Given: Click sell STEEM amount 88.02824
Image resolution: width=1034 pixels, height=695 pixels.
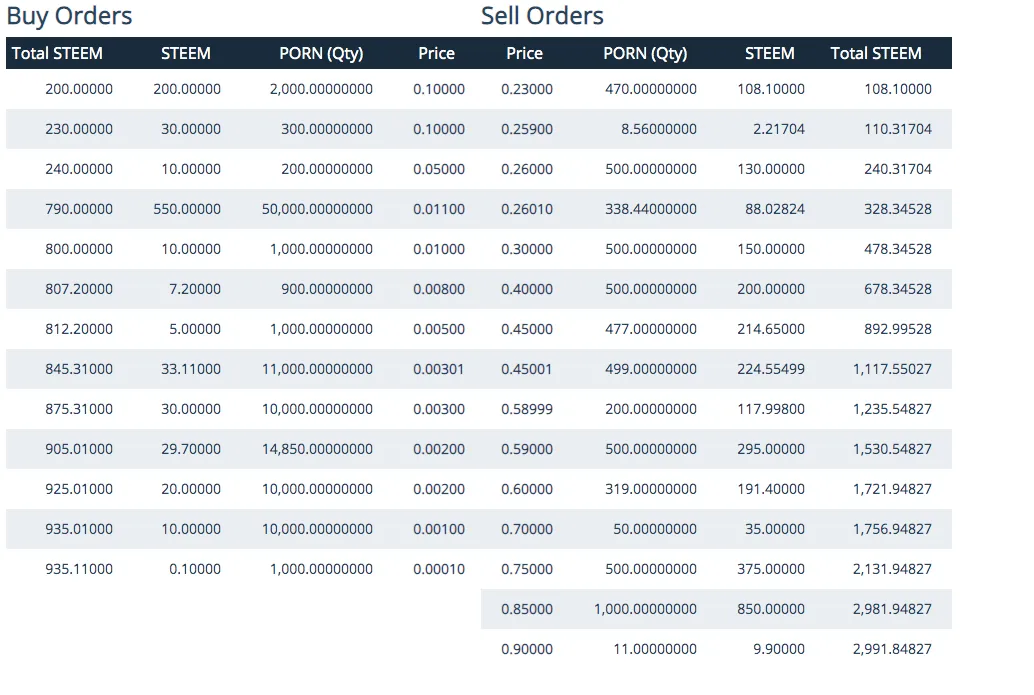Looking at the screenshot, I should tap(775, 209).
